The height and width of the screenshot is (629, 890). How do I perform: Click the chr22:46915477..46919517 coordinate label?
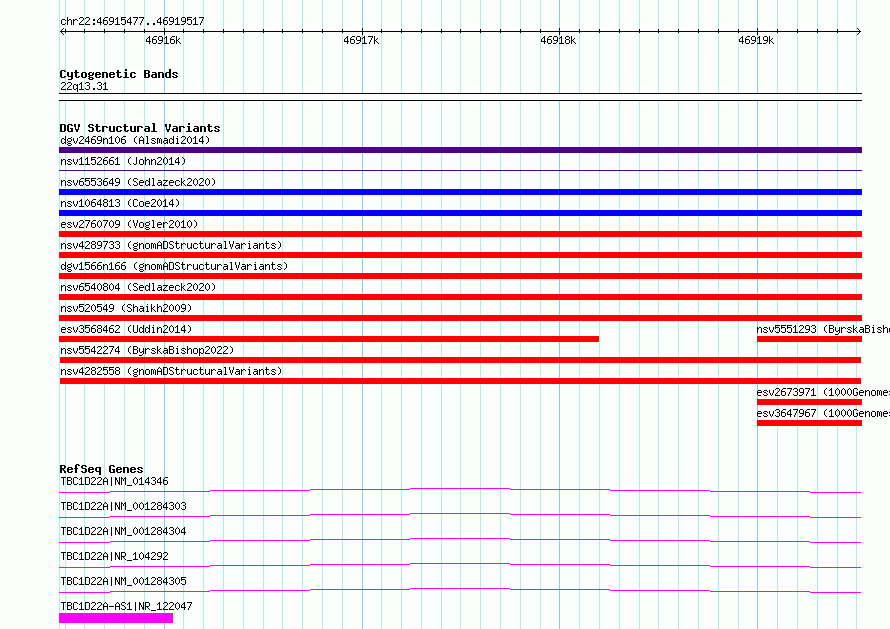132,21
